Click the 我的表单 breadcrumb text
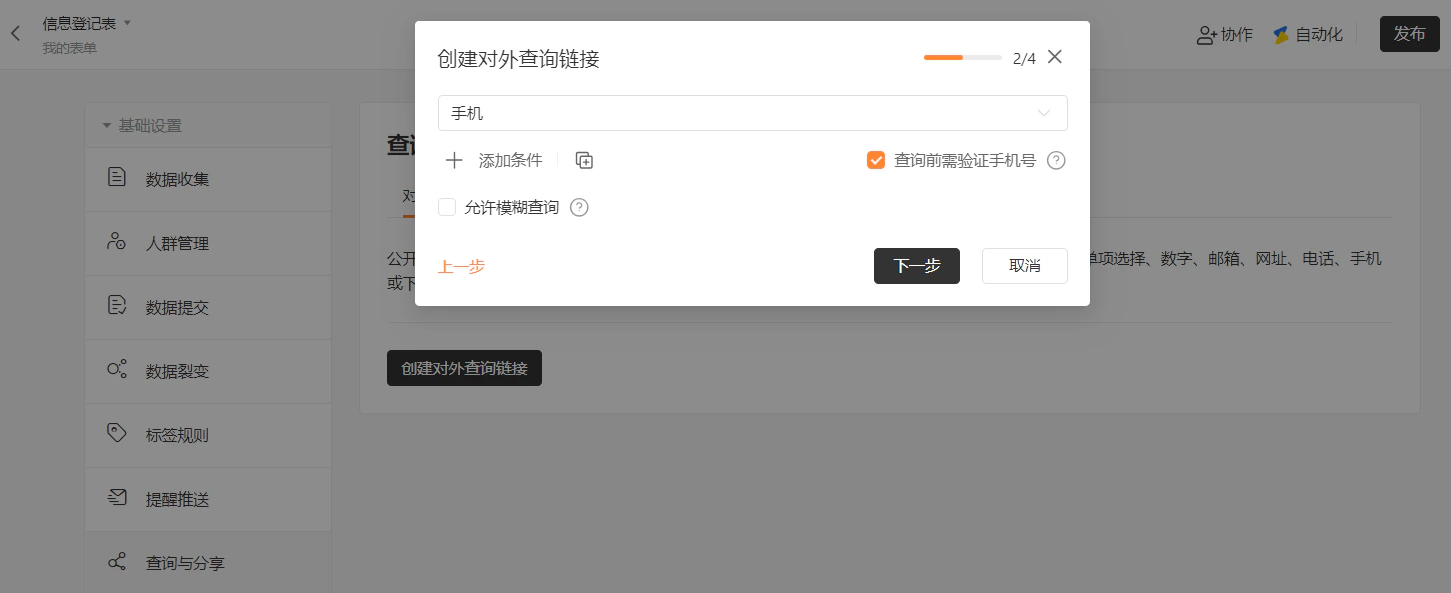 tap(70, 48)
